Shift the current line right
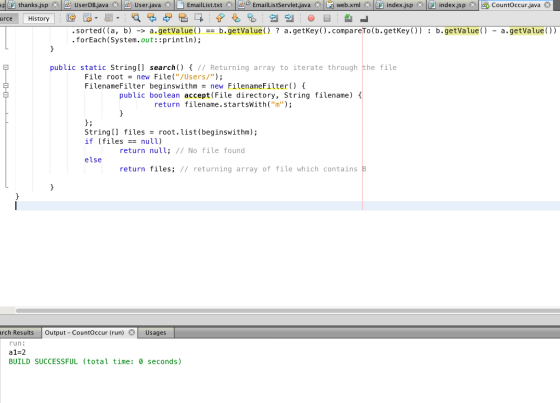560x403 pixels. pyautogui.click(x=289, y=18)
